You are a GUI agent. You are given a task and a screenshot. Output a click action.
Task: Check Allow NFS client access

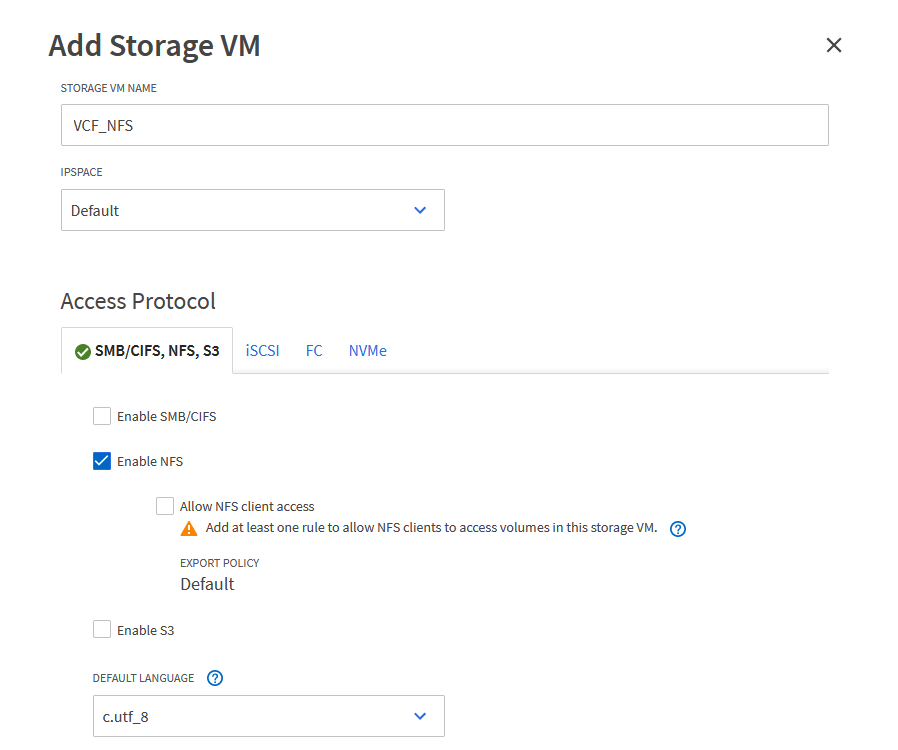[165, 506]
